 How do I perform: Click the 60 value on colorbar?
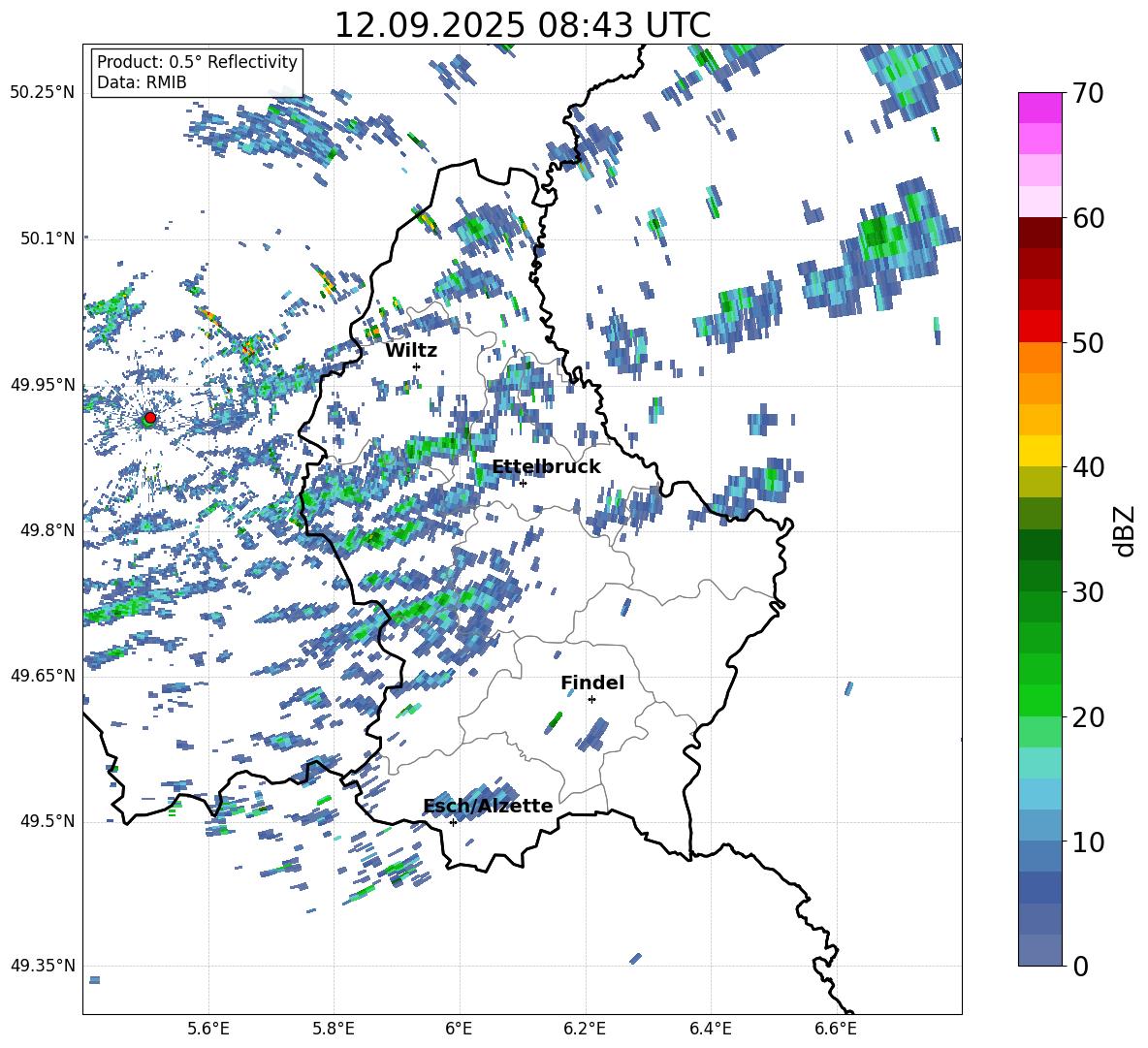tap(1088, 218)
